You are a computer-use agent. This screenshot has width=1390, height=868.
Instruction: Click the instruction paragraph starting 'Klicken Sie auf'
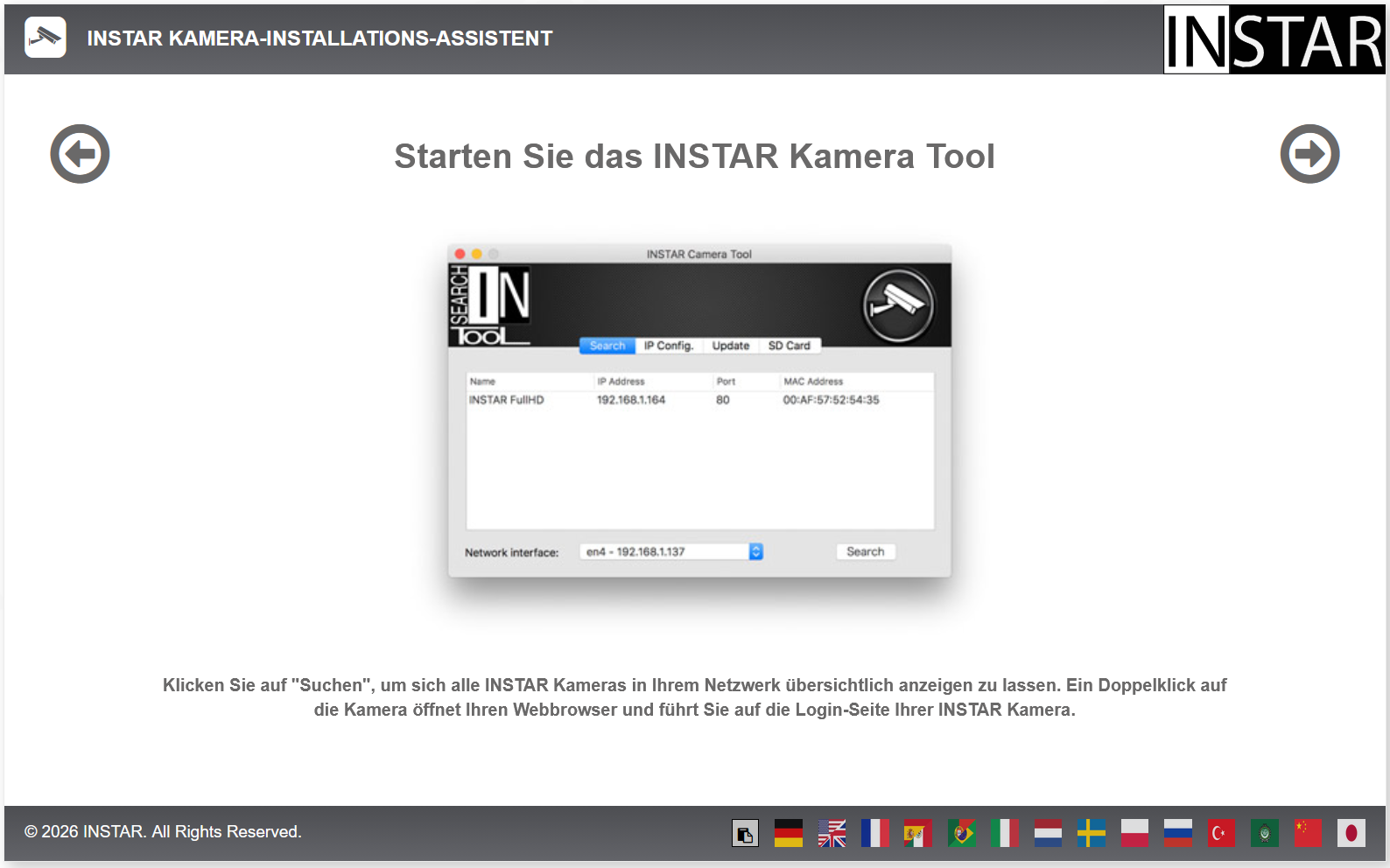(695, 697)
